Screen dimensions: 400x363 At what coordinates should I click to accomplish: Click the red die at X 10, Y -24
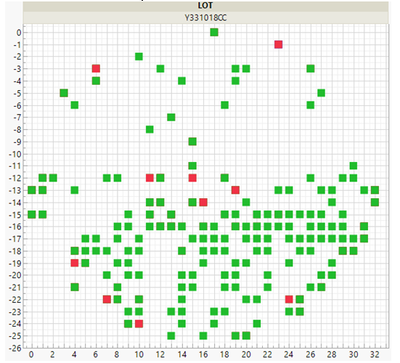(x=139, y=324)
